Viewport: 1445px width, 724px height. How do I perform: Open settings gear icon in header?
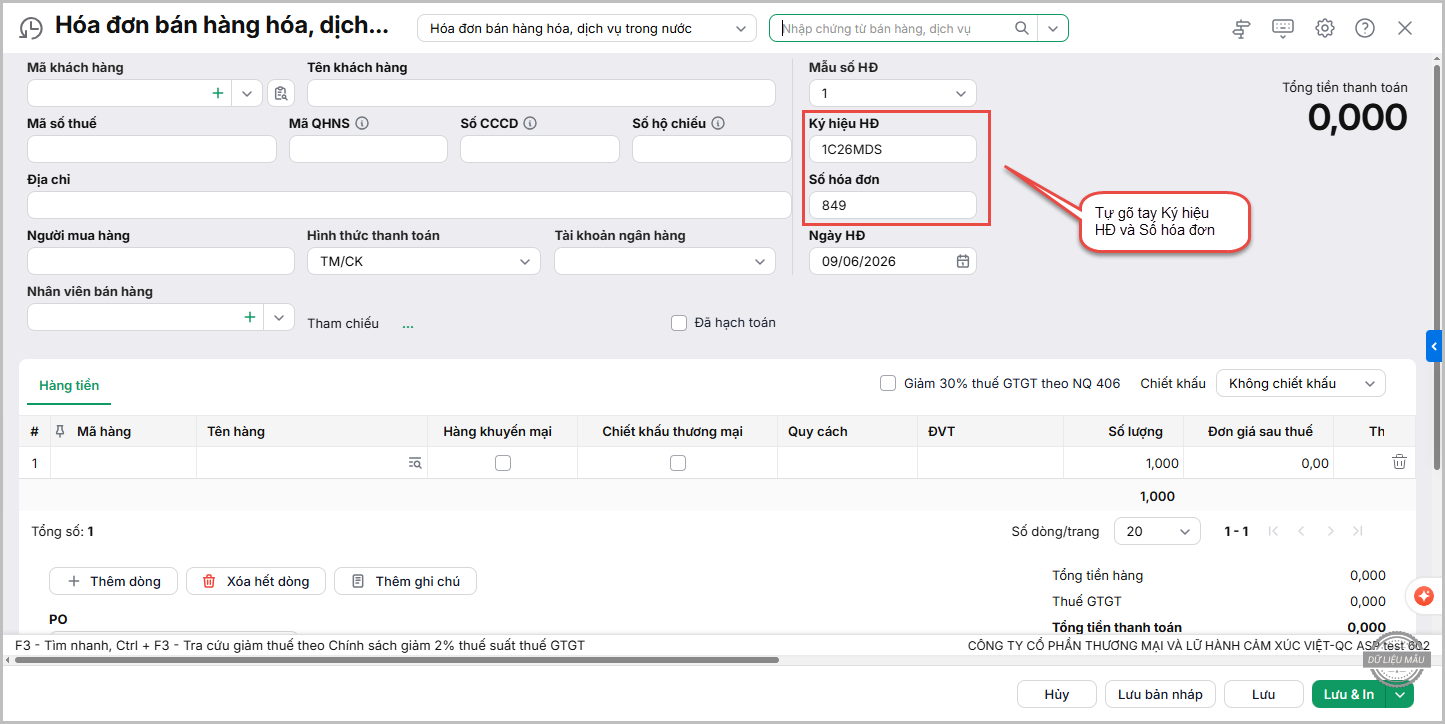point(1325,28)
